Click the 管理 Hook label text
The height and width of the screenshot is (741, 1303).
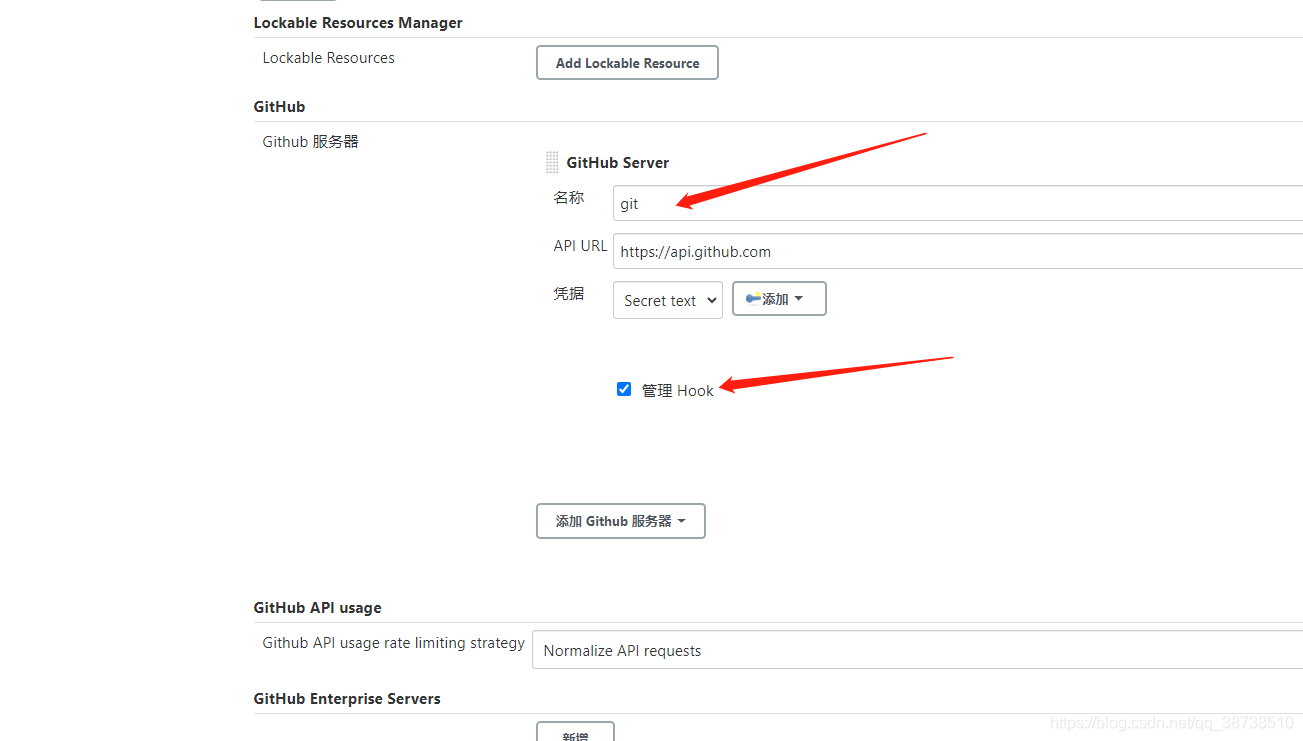[x=678, y=390]
